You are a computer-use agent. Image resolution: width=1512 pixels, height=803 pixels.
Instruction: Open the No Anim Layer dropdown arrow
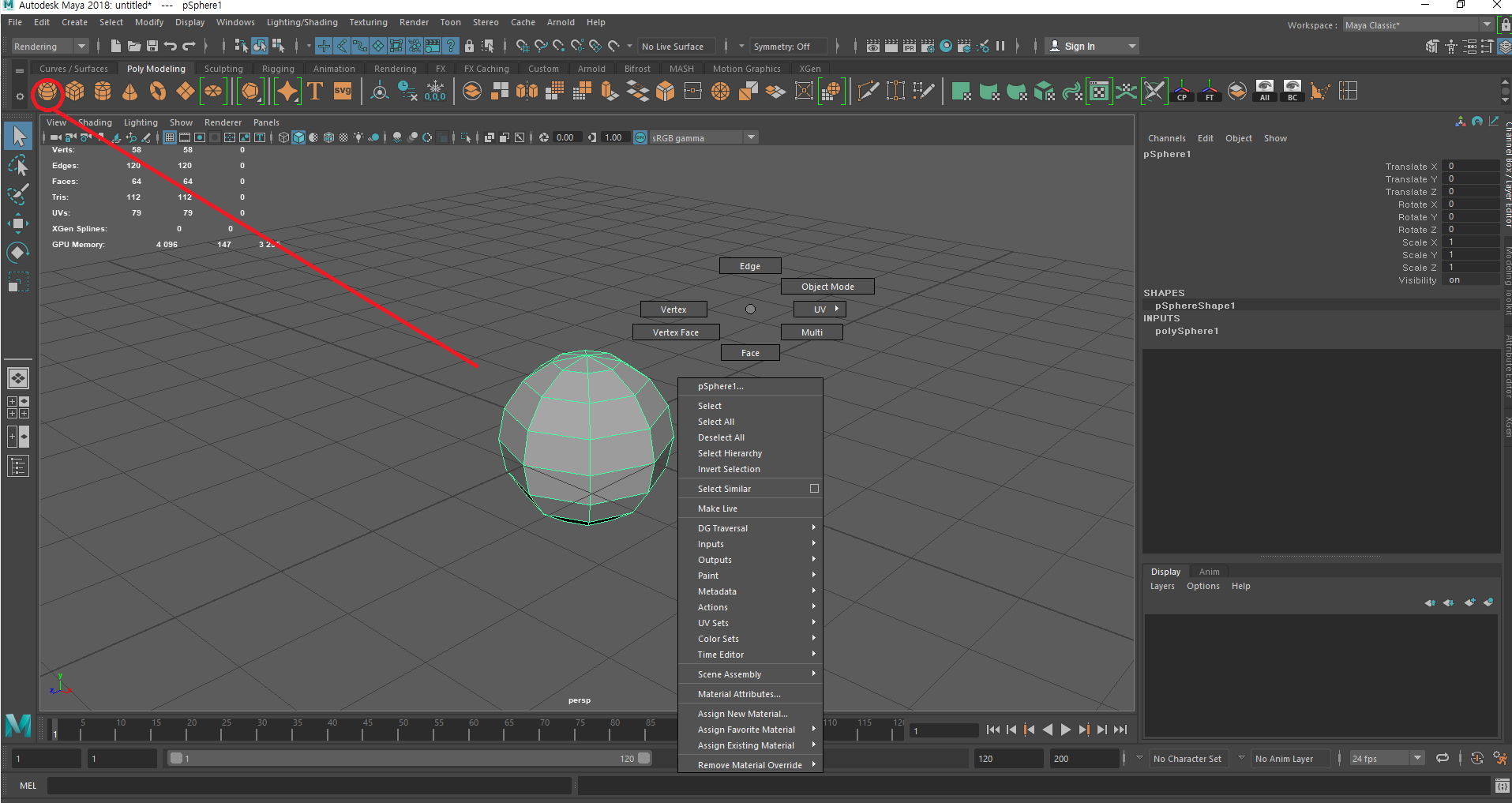click(x=1241, y=758)
